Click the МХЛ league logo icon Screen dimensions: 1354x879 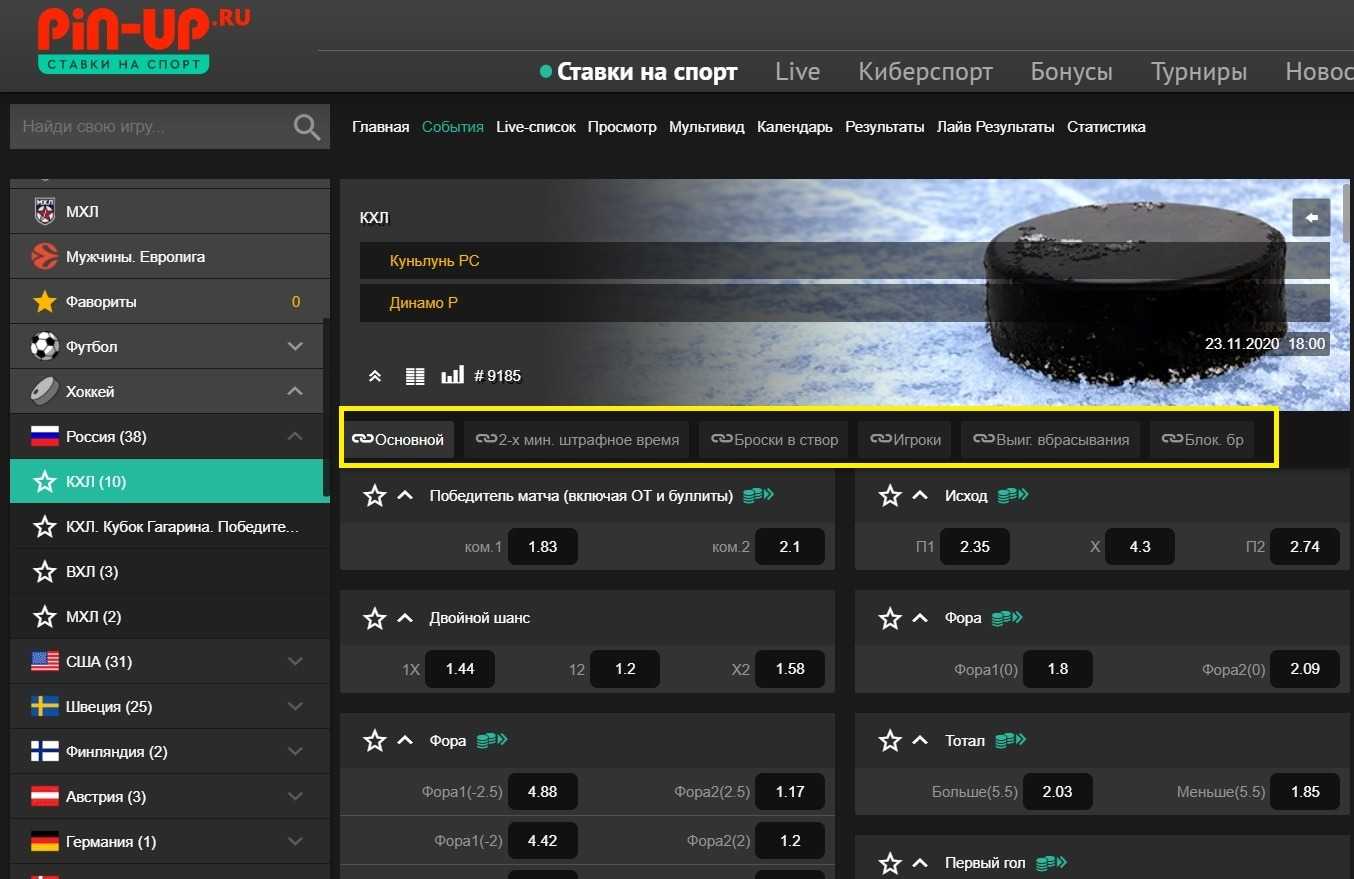[x=45, y=211]
